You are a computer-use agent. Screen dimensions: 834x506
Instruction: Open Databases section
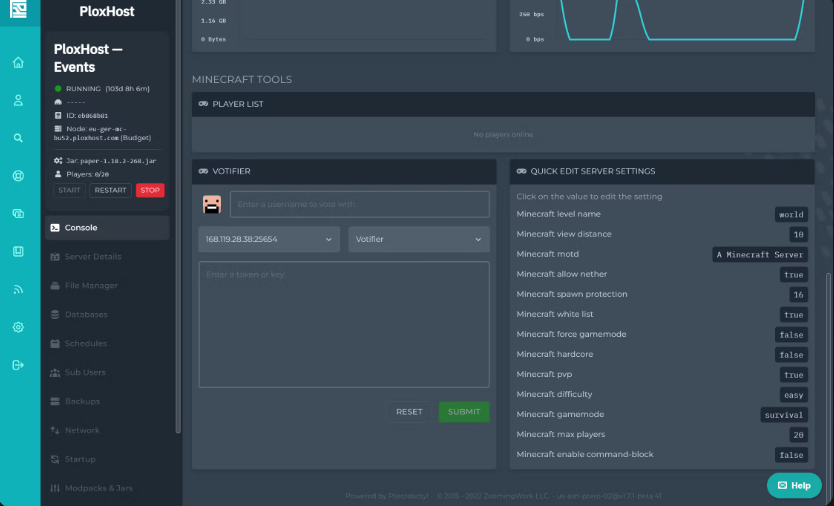coord(107,314)
